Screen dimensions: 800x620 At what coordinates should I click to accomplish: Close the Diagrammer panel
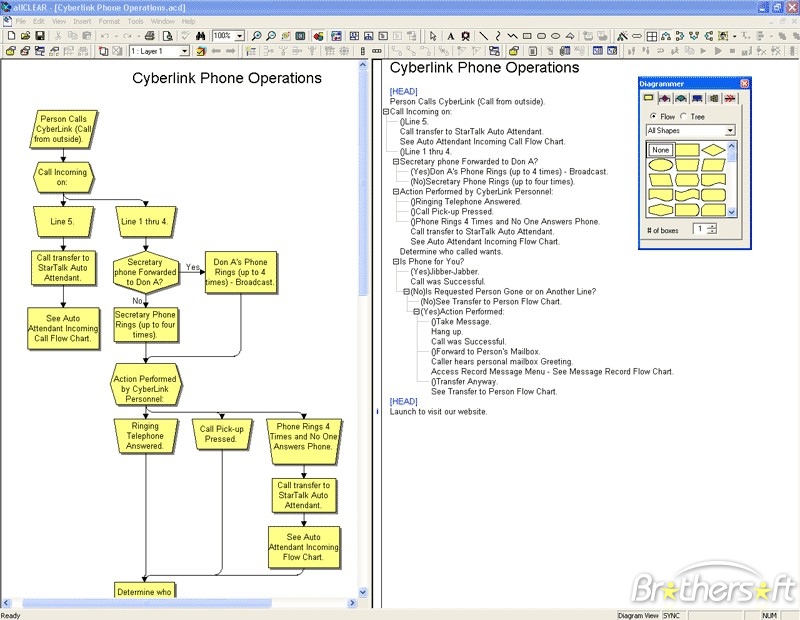pyautogui.click(x=744, y=84)
